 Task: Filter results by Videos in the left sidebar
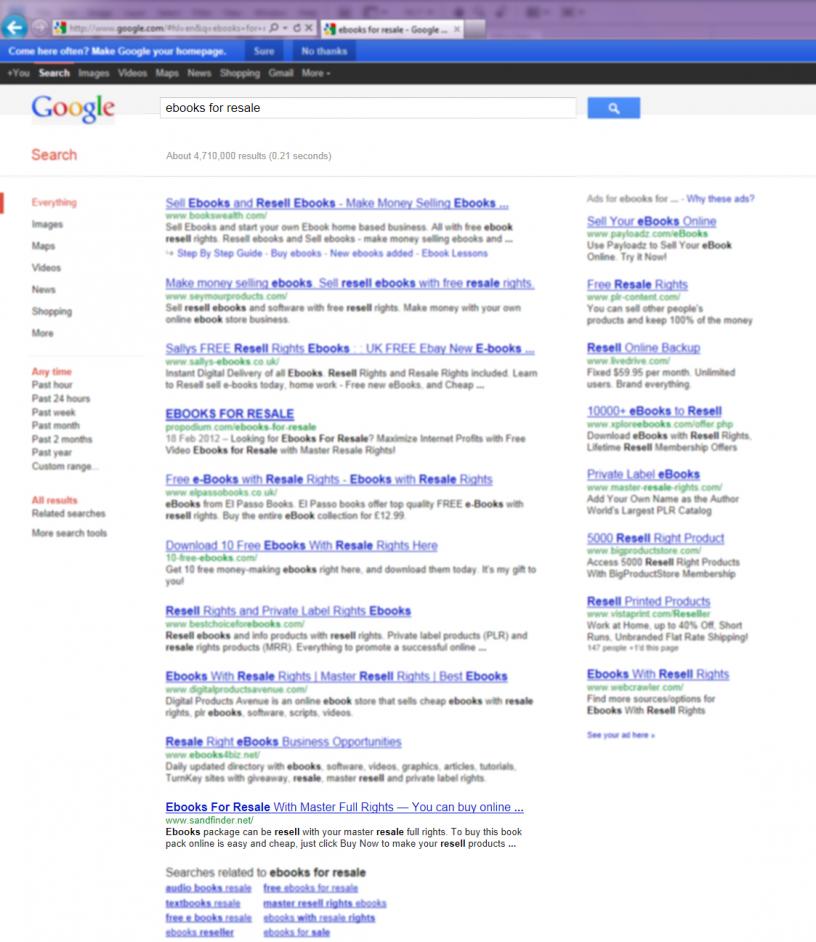[x=46, y=267]
